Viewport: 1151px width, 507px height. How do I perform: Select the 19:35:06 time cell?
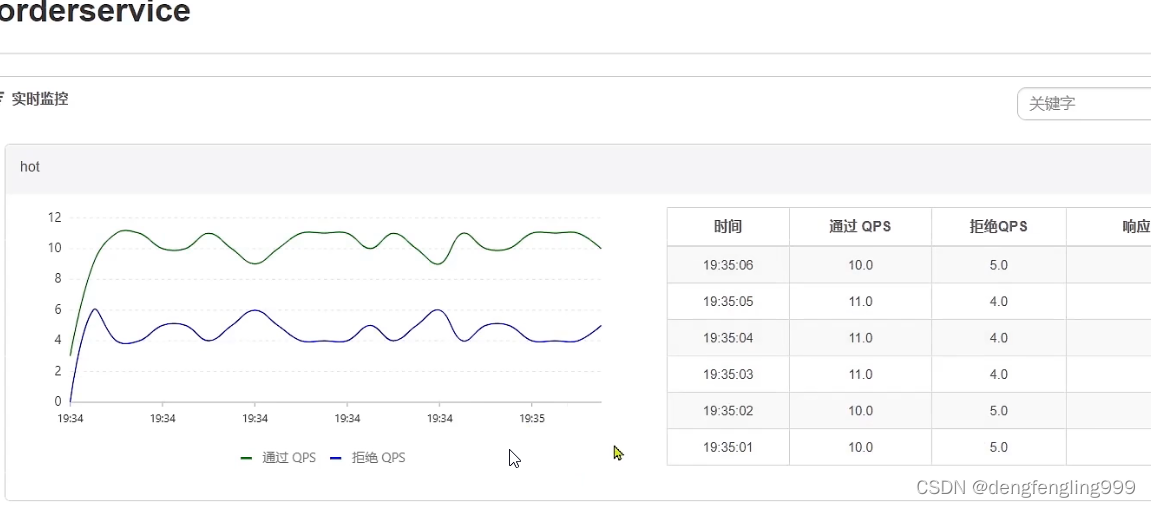coord(728,265)
